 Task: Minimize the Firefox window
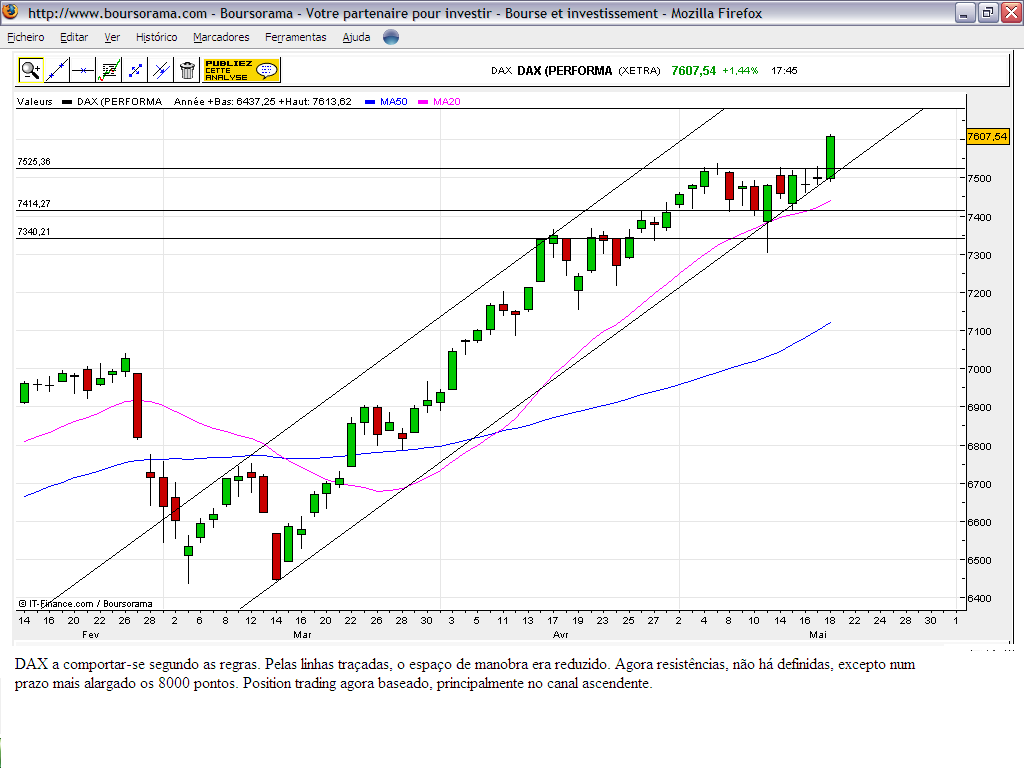(x=965, y=12)
